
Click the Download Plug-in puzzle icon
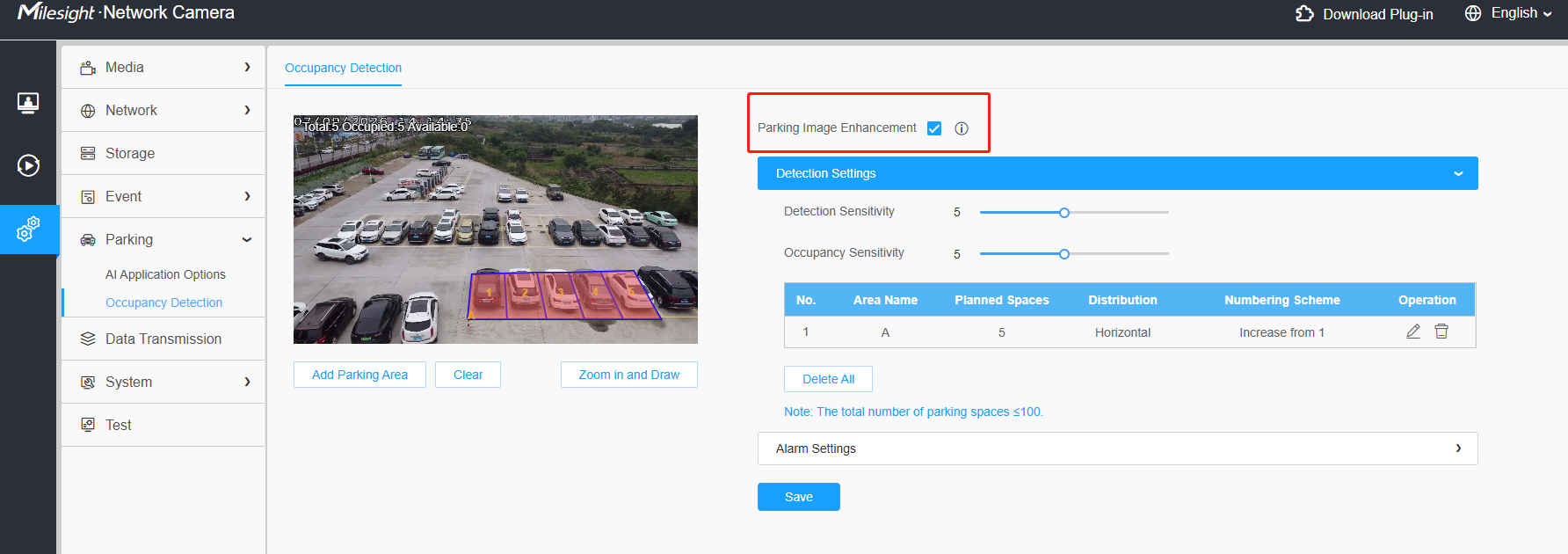click(x=1304, y=14)
